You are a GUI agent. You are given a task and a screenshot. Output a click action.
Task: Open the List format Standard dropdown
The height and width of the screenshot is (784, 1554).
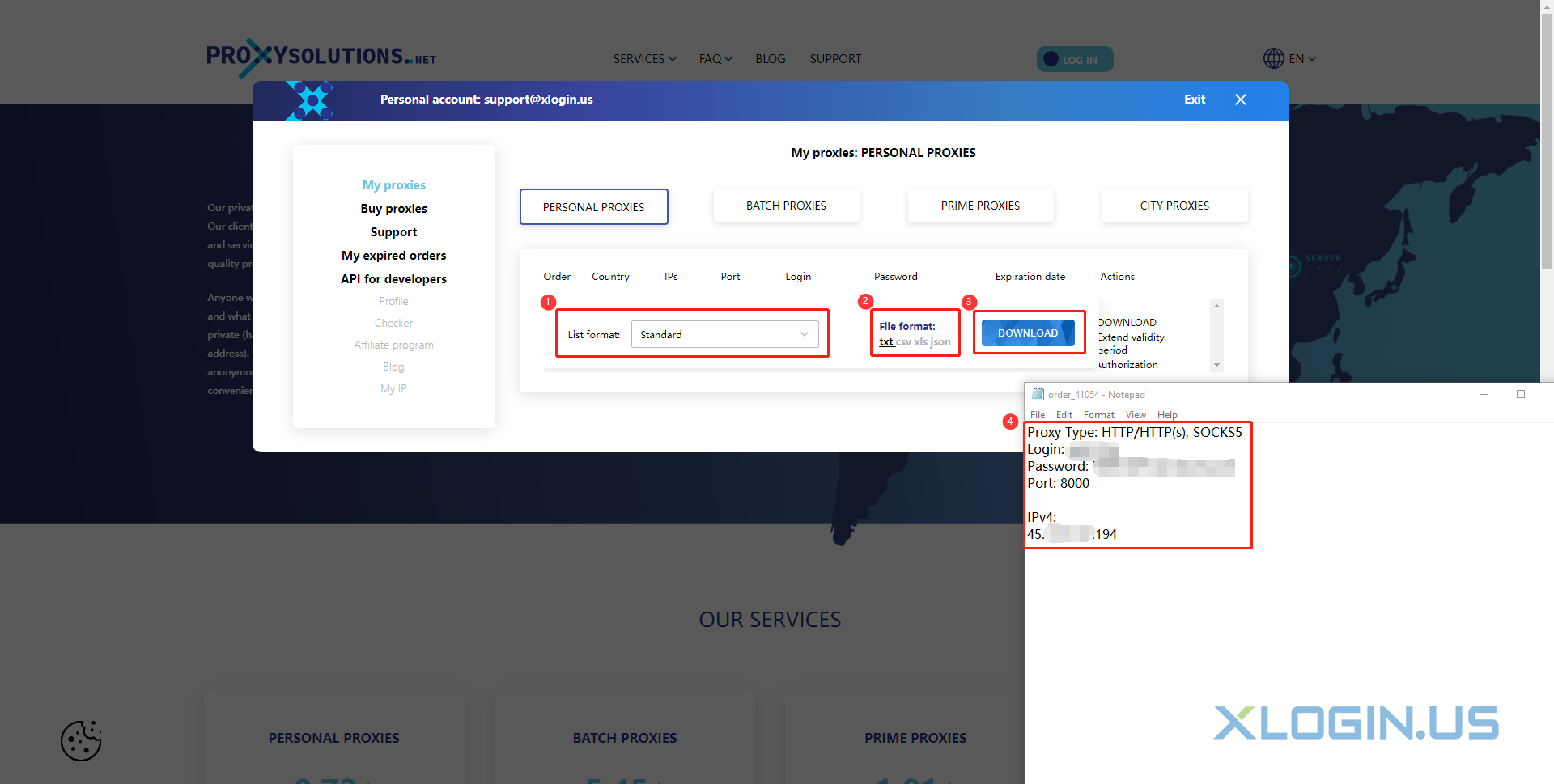(x=724, y=334)
